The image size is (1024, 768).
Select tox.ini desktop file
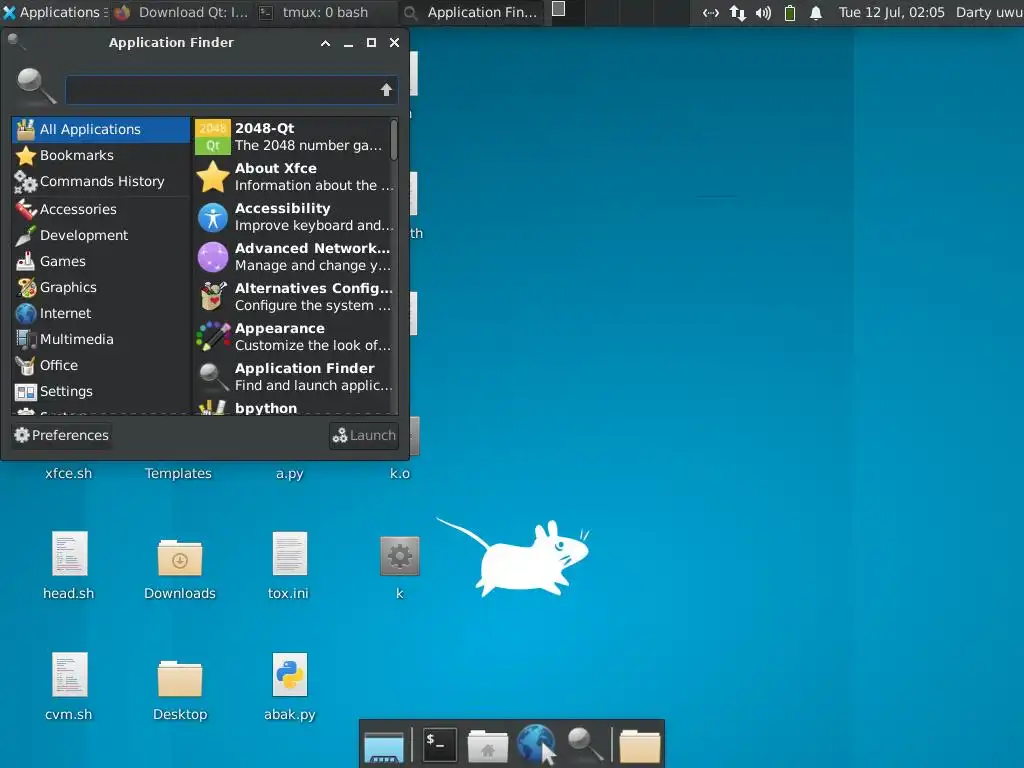[x=289, y=565]
